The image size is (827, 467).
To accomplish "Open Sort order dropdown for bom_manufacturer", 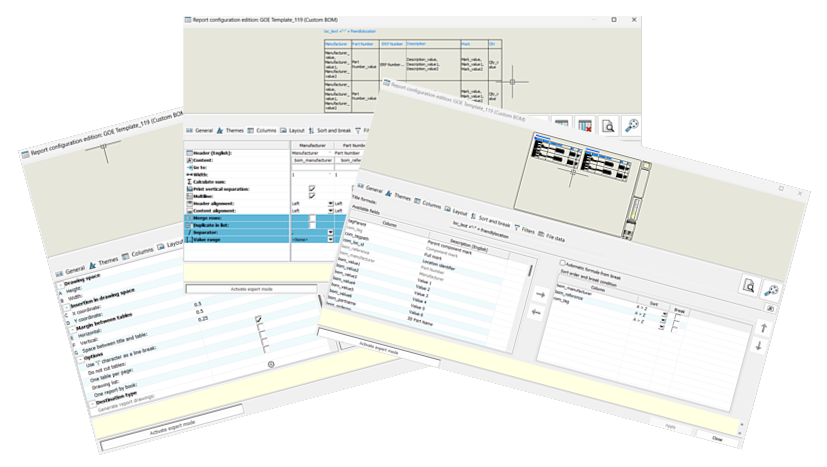I will coord(664,315).
